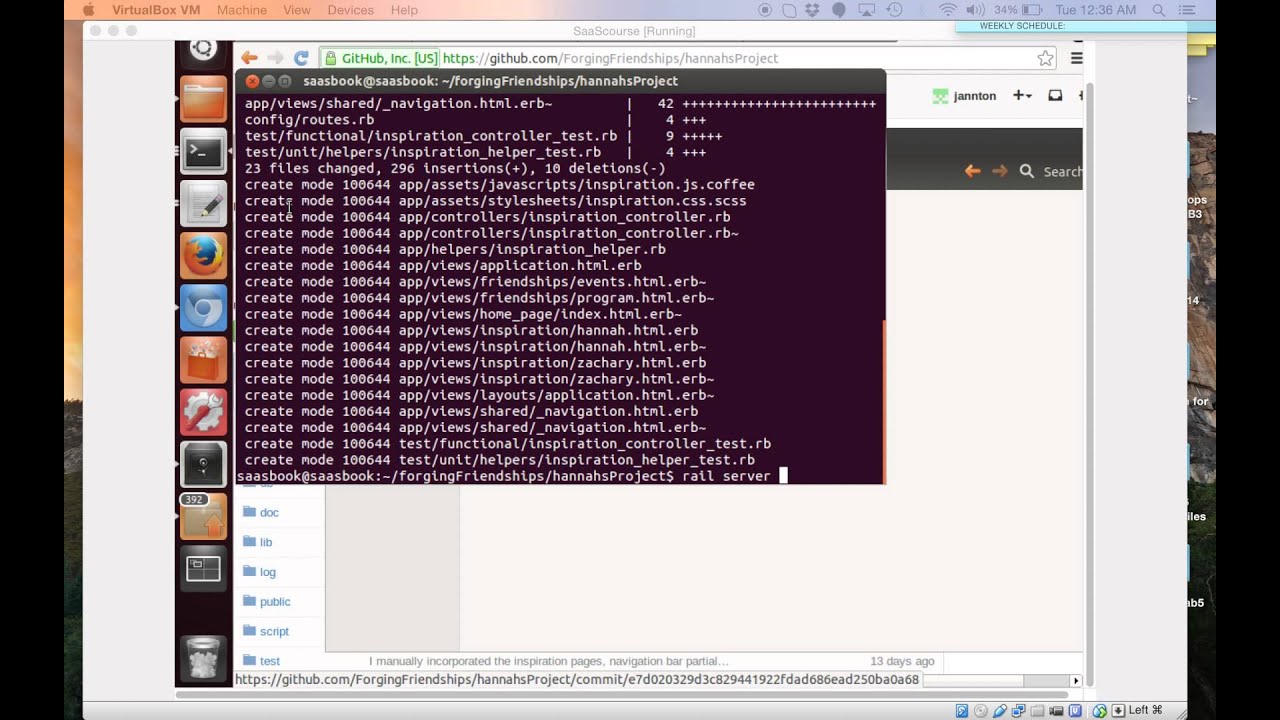Click the GitHub Search field
The height and width of the screenshot is (720, 1280).
(x=1062, y=172)
